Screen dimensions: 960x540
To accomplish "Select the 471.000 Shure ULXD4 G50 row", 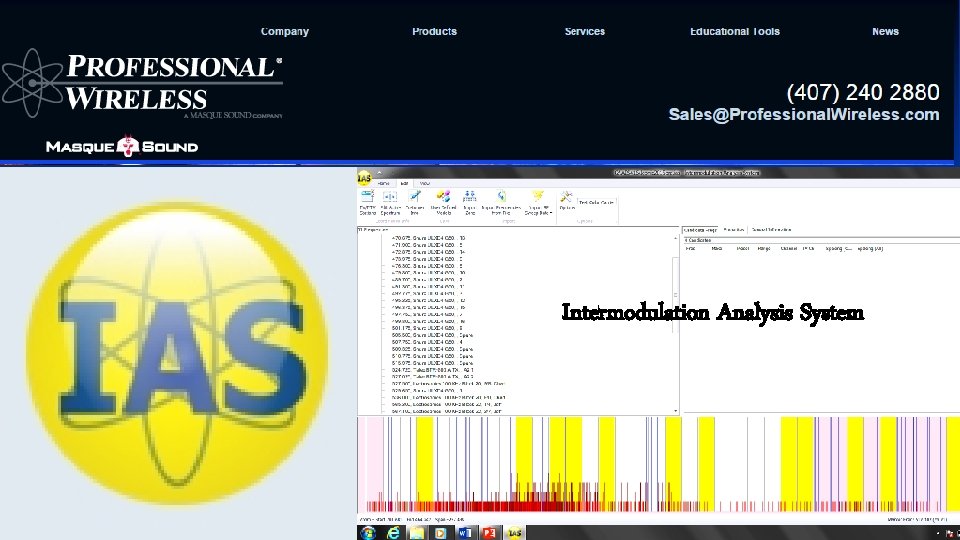I will (x=427, y=245).
